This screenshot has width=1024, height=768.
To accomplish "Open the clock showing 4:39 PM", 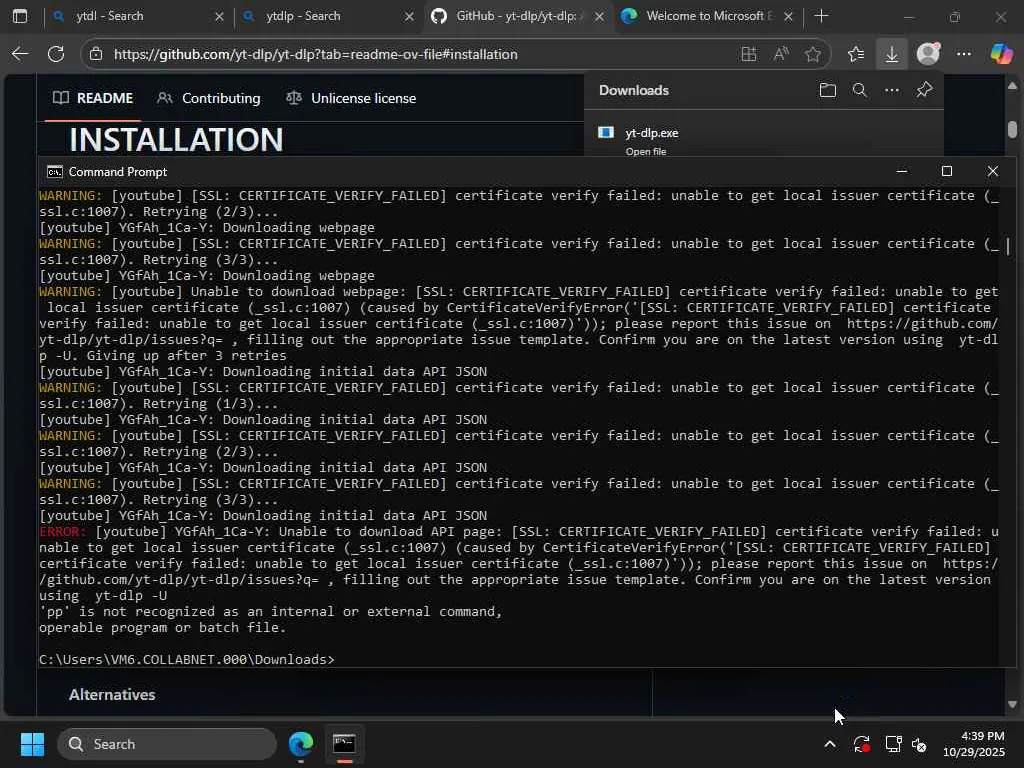I will coord(974,744).
